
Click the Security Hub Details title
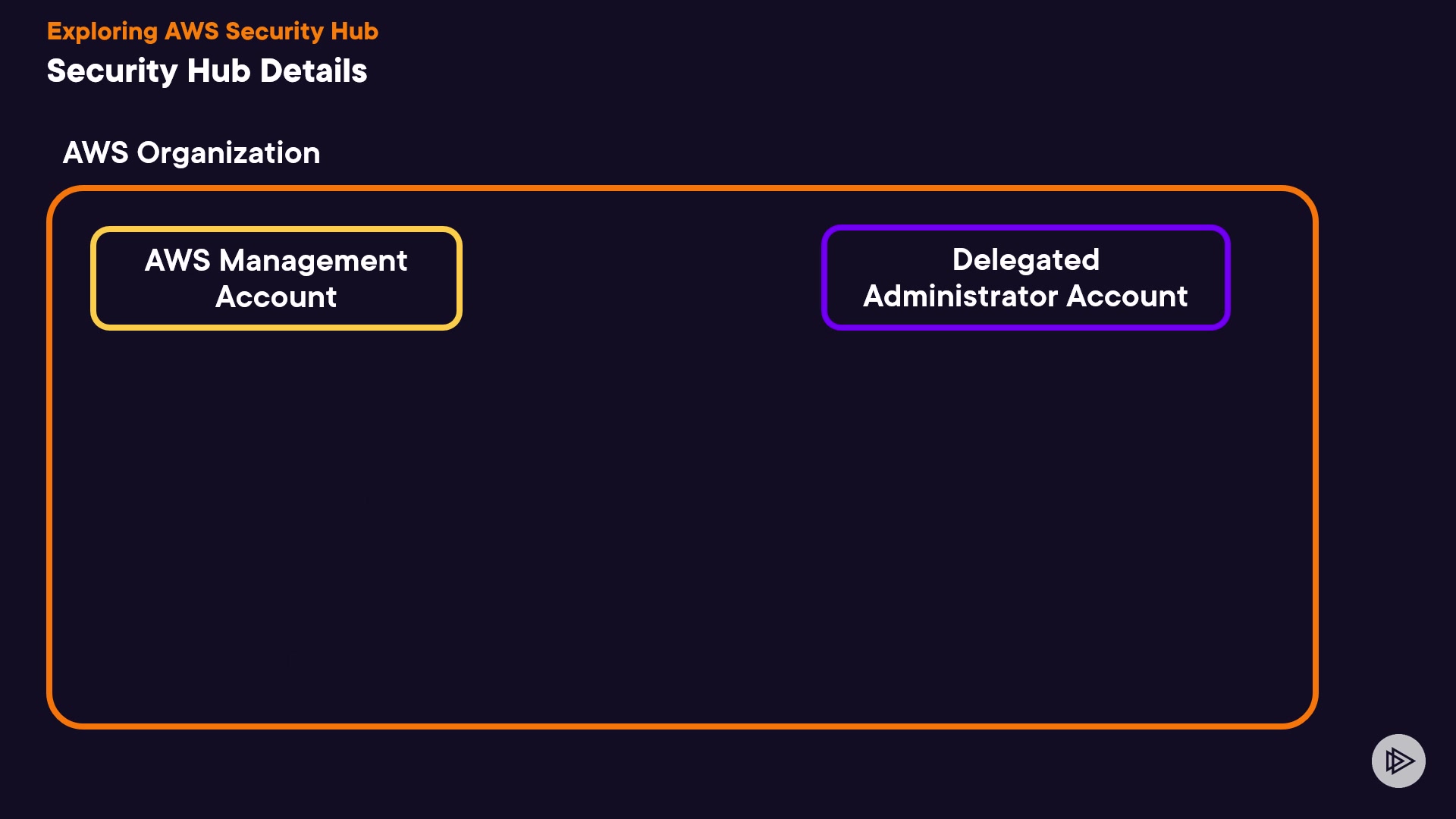click(207, 71)
